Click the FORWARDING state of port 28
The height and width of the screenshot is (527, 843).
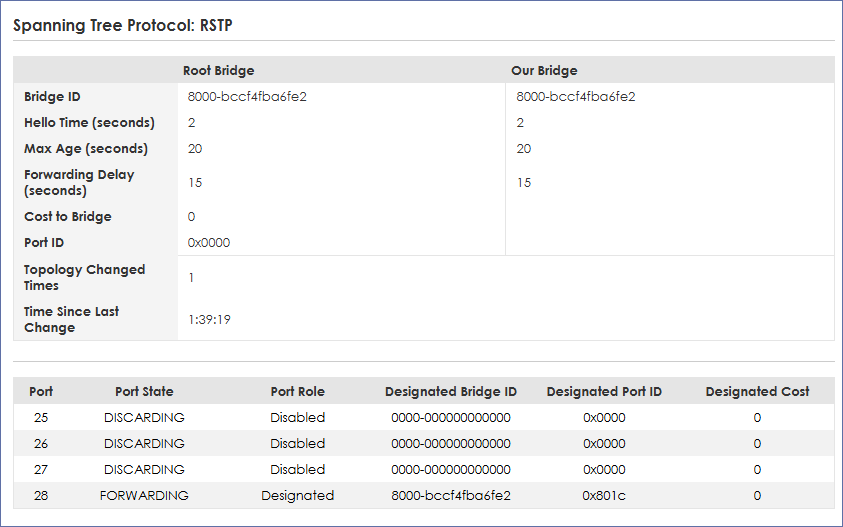pos(144,496)
